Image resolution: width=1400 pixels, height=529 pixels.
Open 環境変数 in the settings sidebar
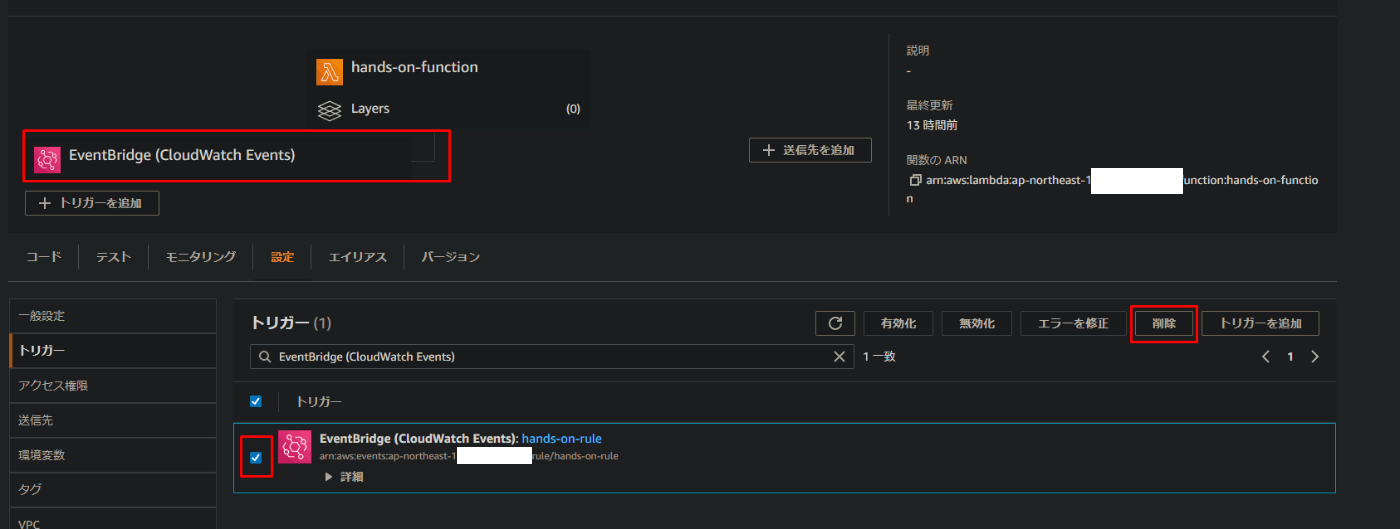coord(113,455)
